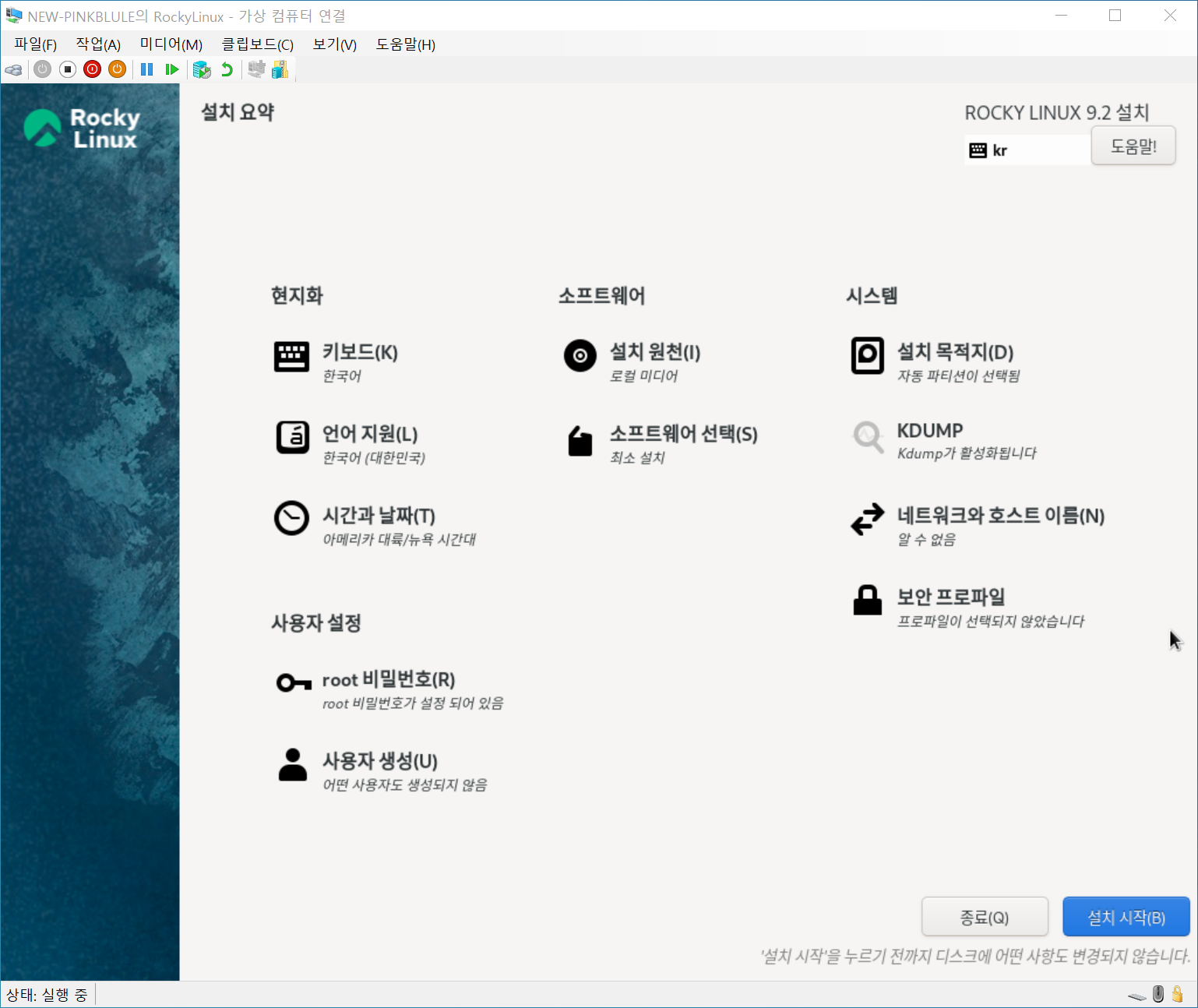
Task: Click the status bar keyboard icon
Action: [1137, 996]
